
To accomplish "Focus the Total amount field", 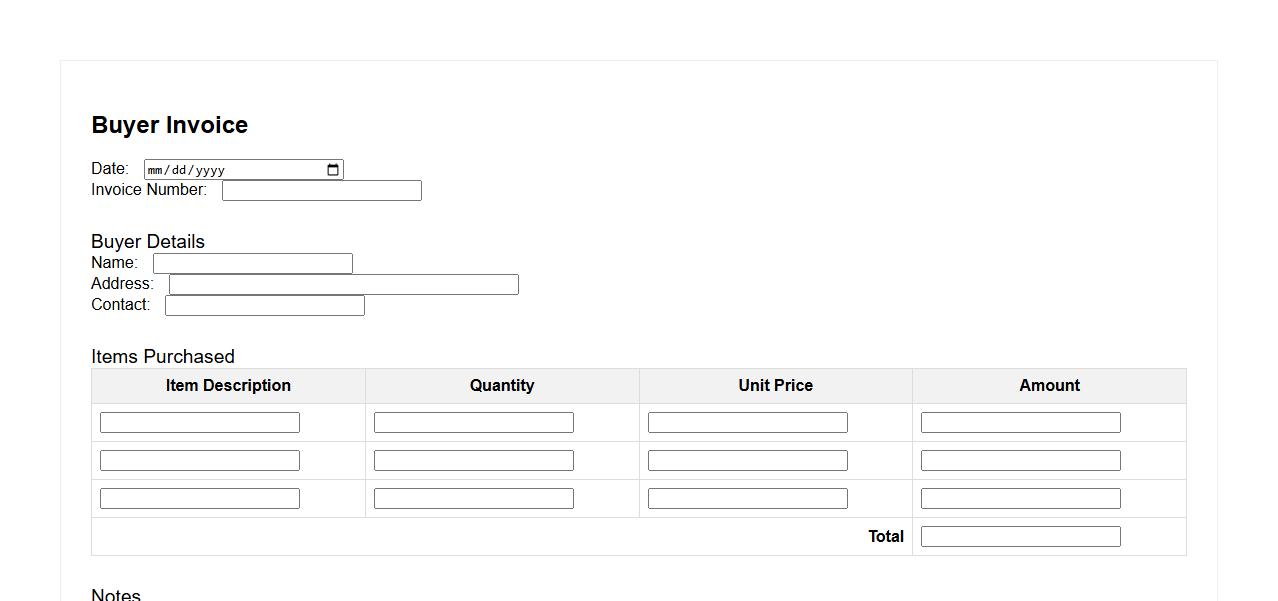I will click(x=1020, y=537).
